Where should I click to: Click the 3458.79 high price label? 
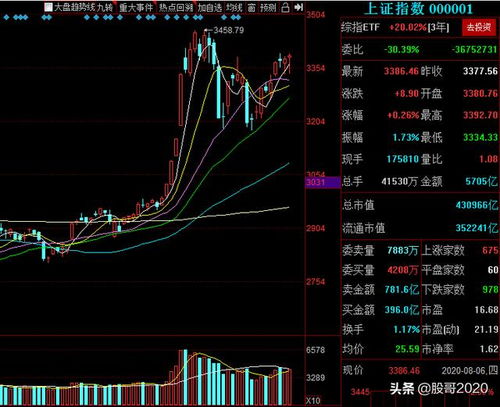pos(229,30)
